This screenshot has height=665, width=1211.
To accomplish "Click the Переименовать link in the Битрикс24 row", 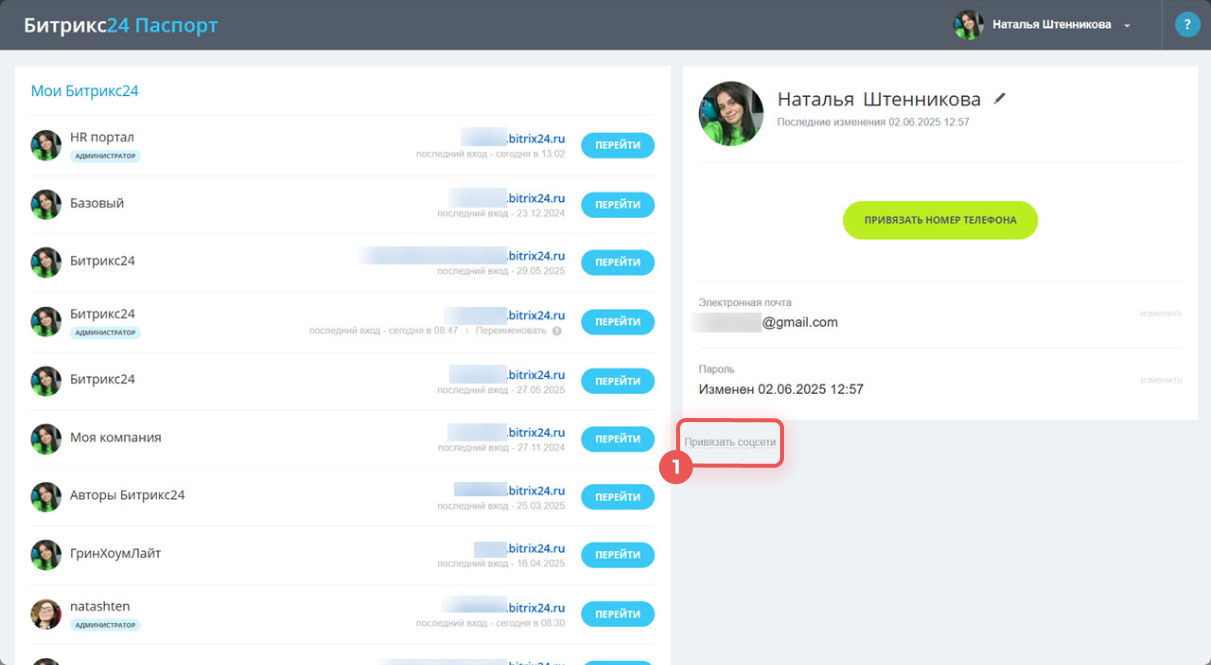I will 511,330.
